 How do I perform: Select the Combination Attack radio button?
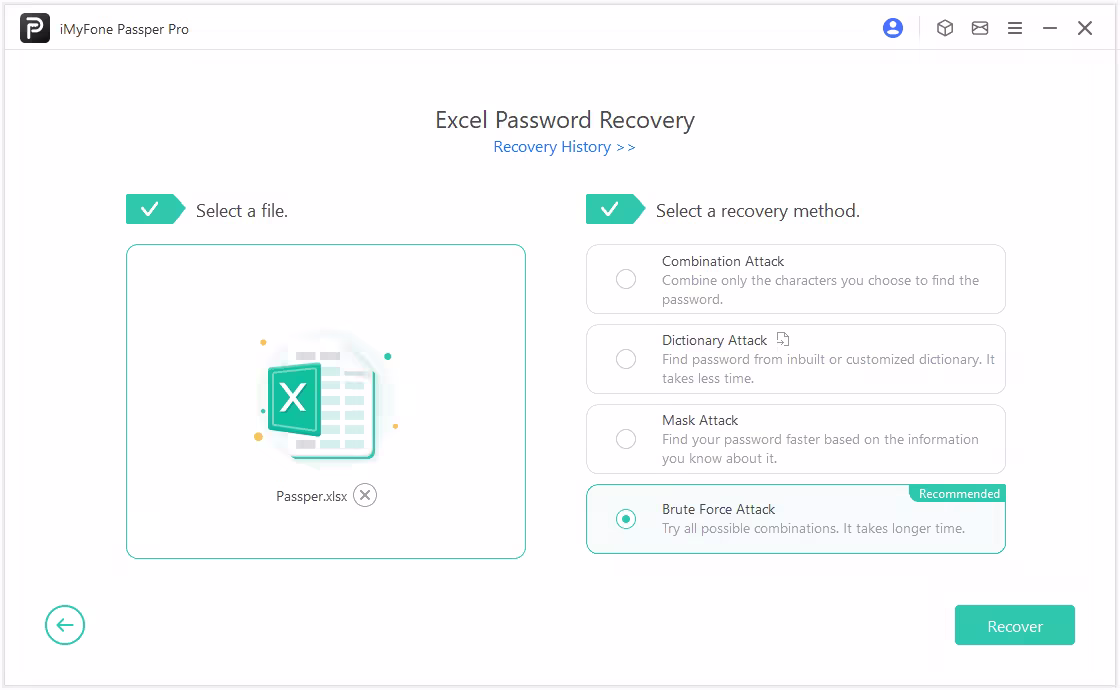(x=626, y=279)
